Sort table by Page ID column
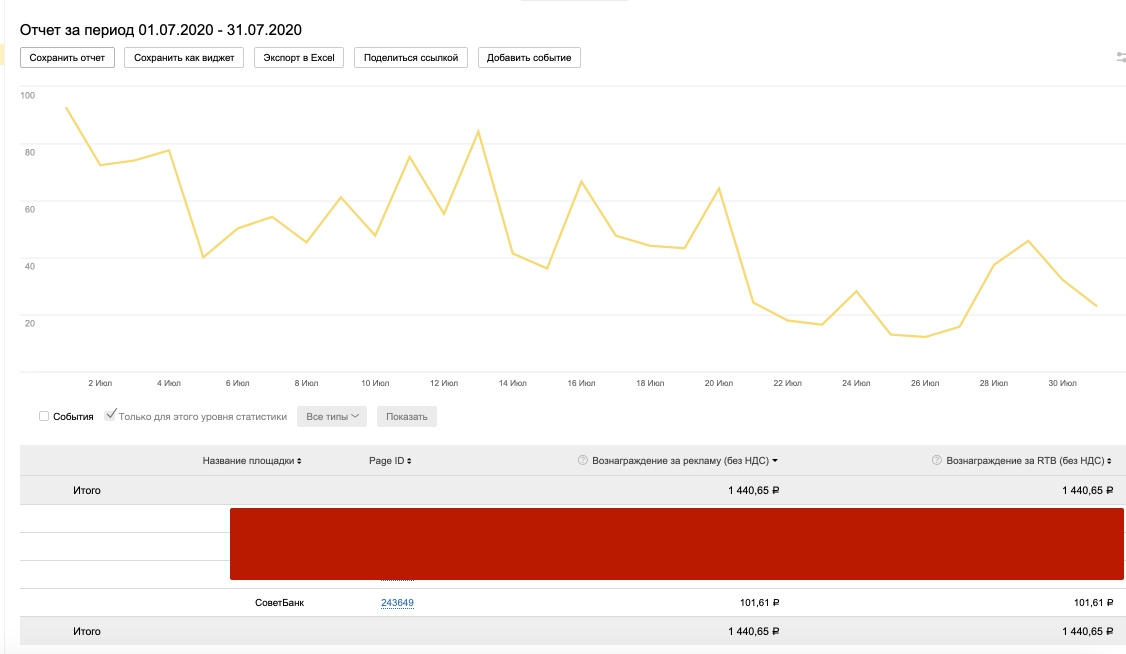This screenshot has width=1126, height=654. tap(390, 461)
